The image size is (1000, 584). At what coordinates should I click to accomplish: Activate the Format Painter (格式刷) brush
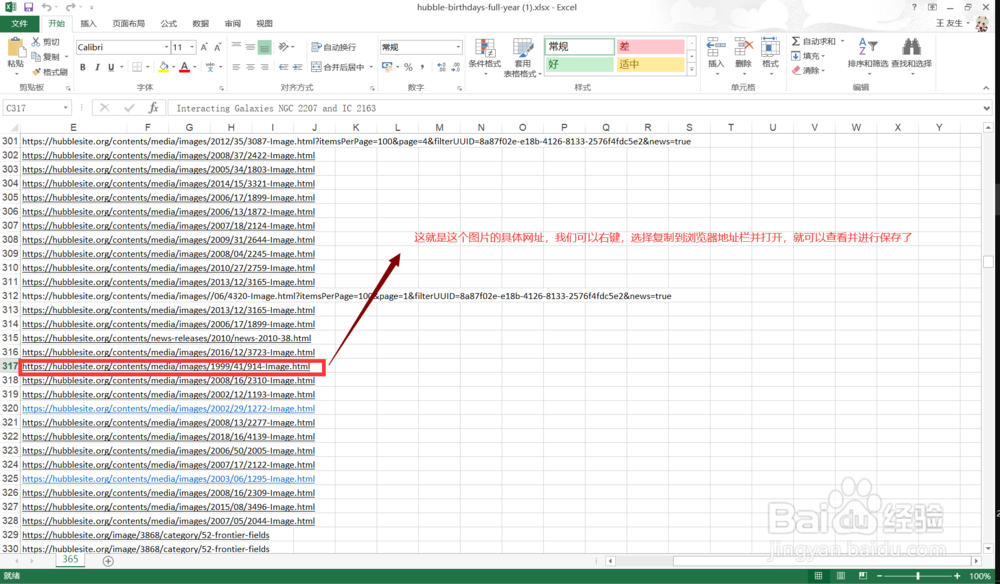click(36, 72)
